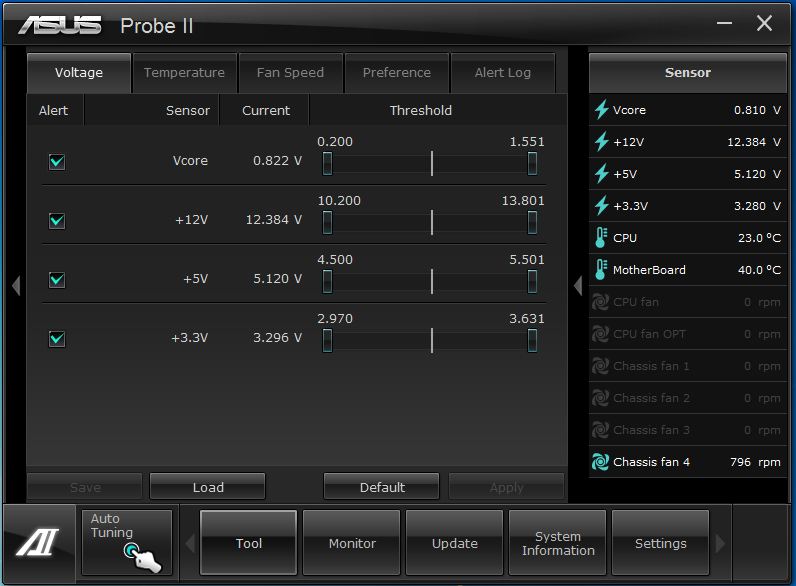Click the 796 rpm Chassis fan 4 reading
The image size is (796, 586).
click(755, 462)
